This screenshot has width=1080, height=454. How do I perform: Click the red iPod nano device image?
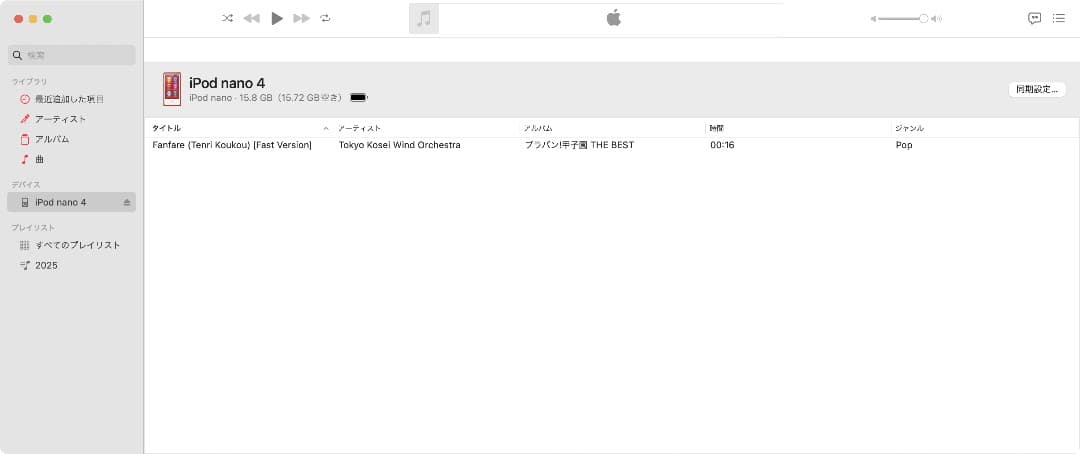[x=172, y=89]
